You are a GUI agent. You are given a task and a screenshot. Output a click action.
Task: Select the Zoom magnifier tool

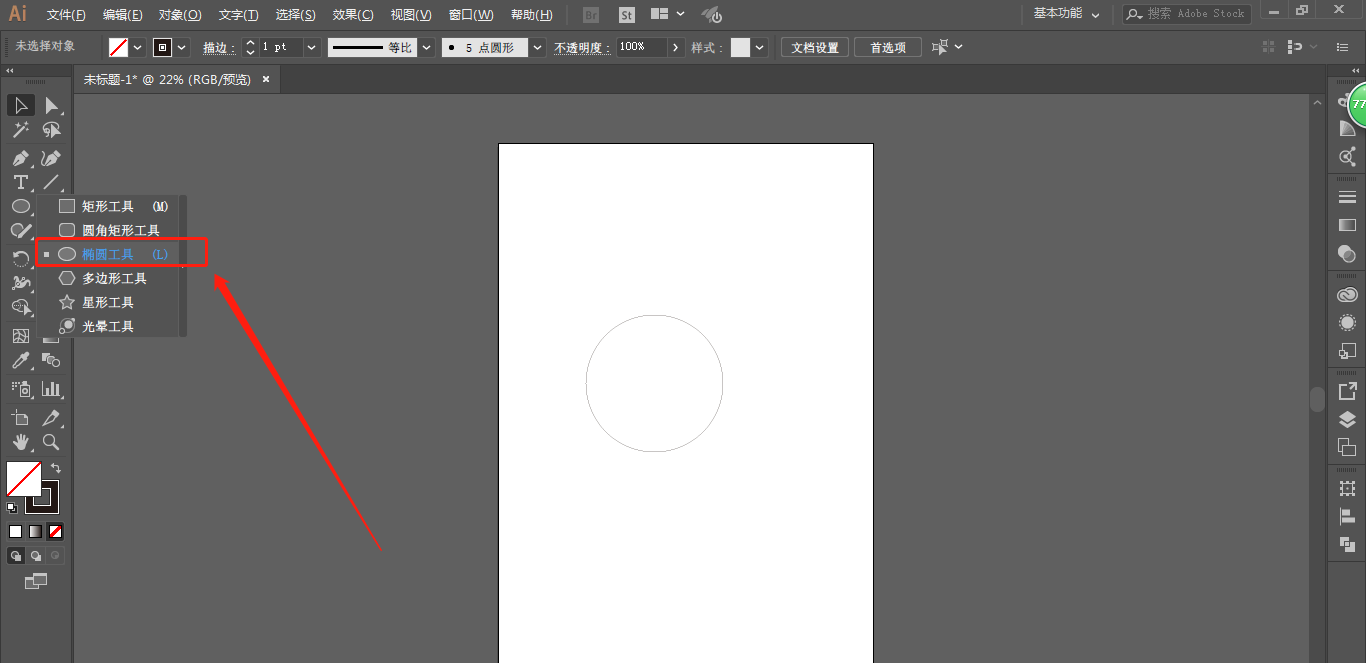(x=52, y=442)
